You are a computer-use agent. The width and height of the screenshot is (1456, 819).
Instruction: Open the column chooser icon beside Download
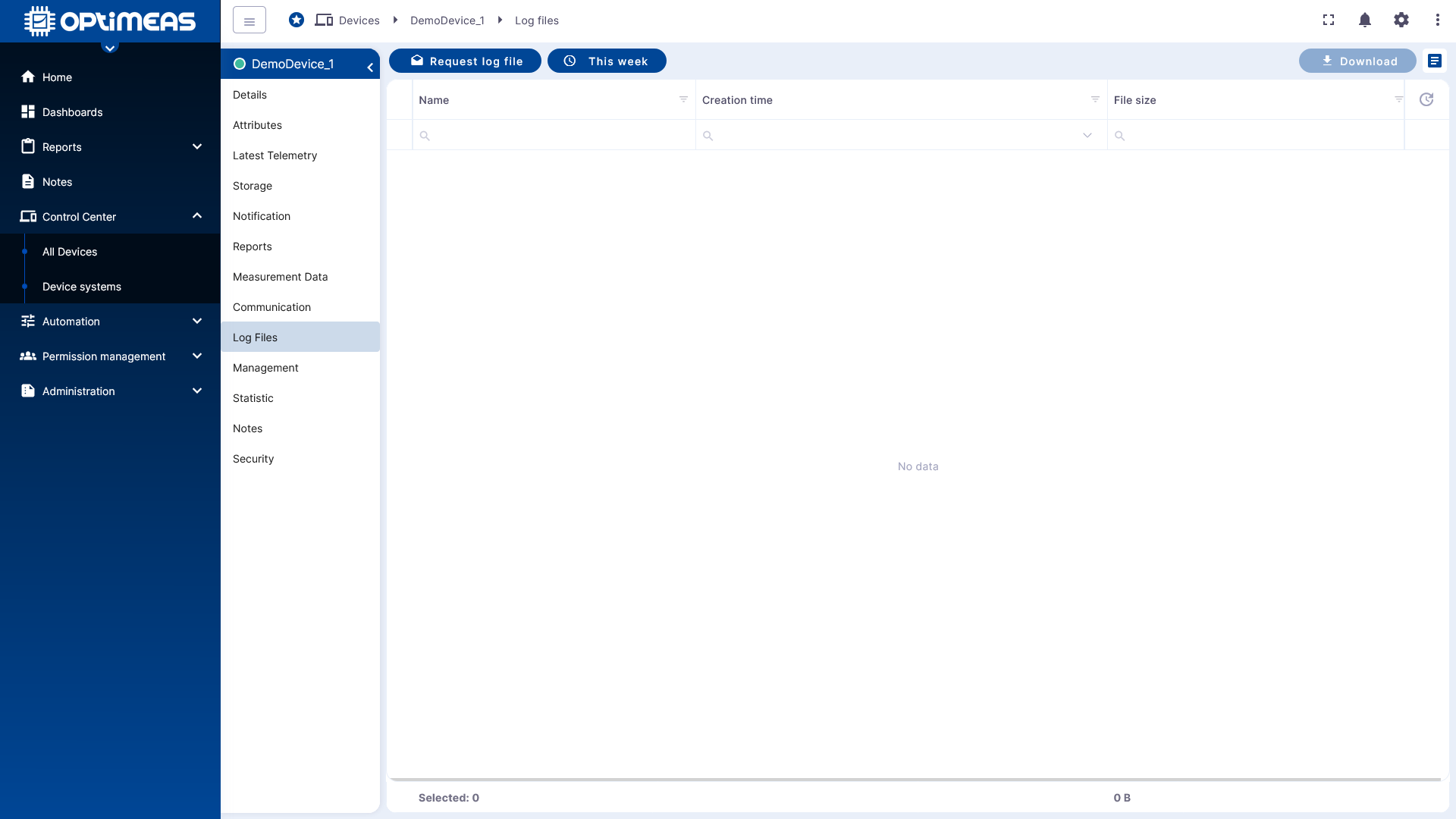tap(1435, 61)
